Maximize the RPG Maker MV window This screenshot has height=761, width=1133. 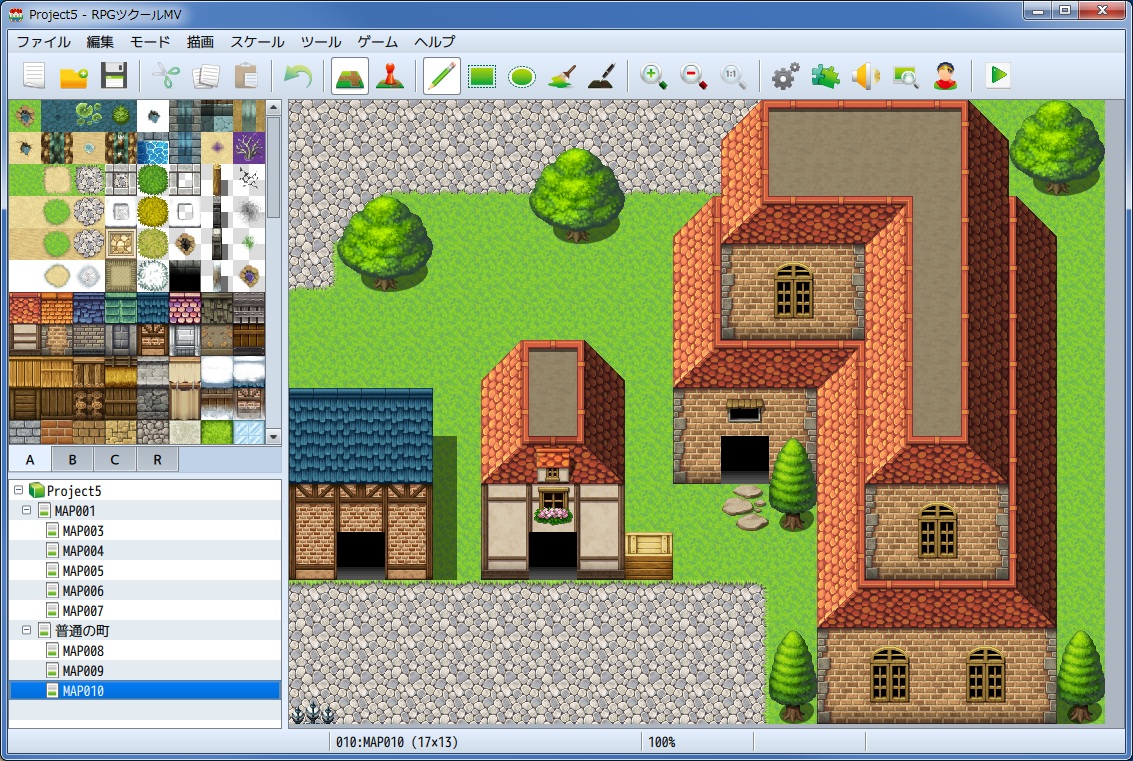pyautogui.click(x=1065, y=11)
